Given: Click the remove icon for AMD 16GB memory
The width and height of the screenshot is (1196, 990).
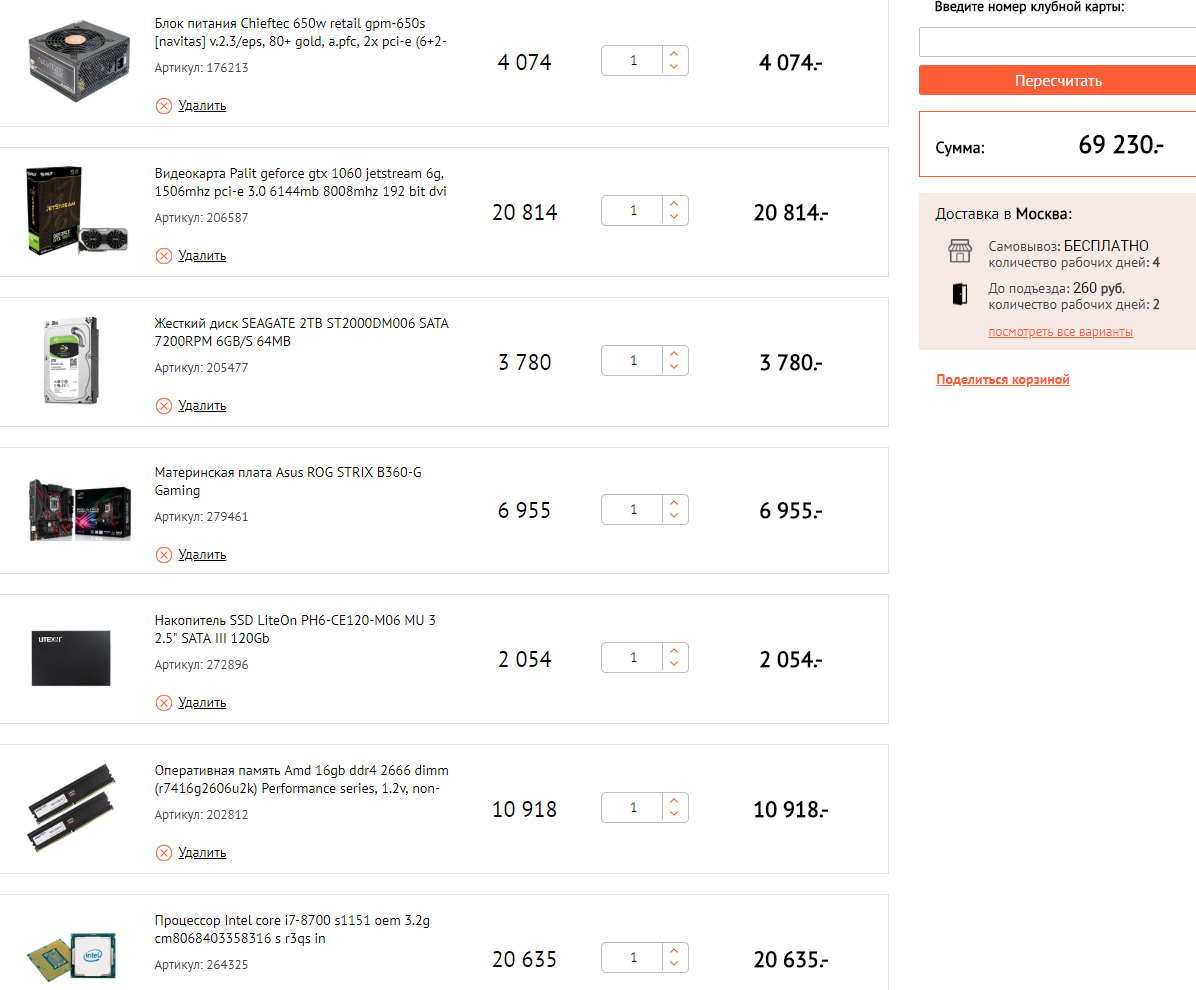Looking at the screenshot, I should [164, 853].
